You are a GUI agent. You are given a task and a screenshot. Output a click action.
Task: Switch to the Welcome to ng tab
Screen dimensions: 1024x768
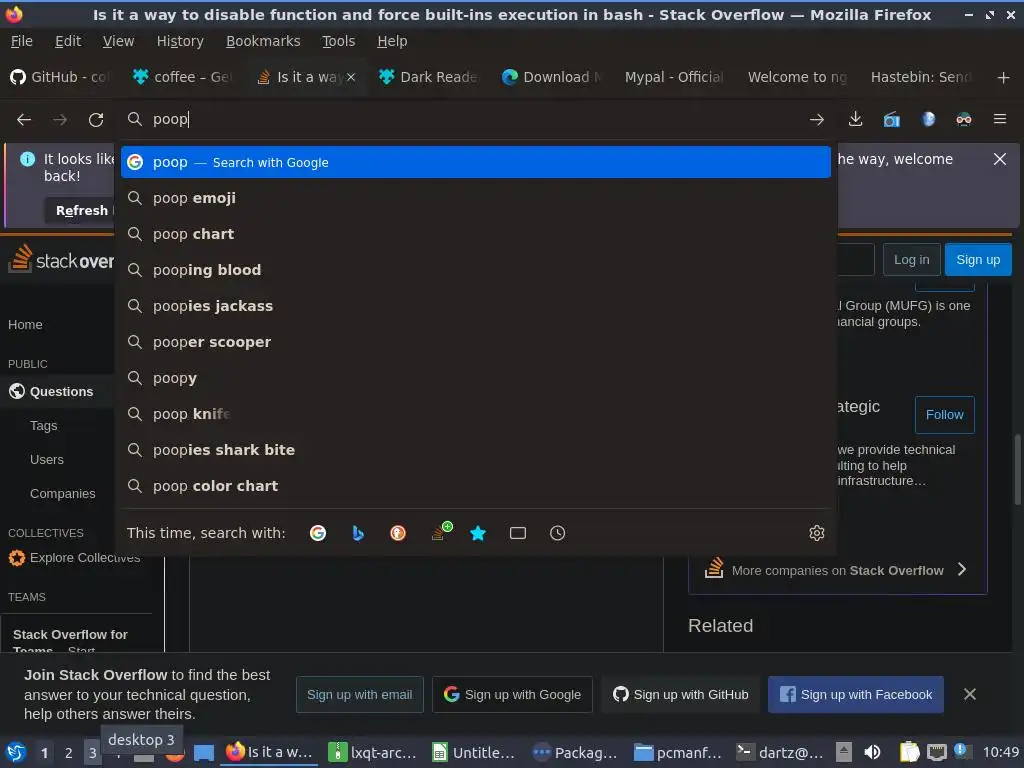(x=797, y=77)
